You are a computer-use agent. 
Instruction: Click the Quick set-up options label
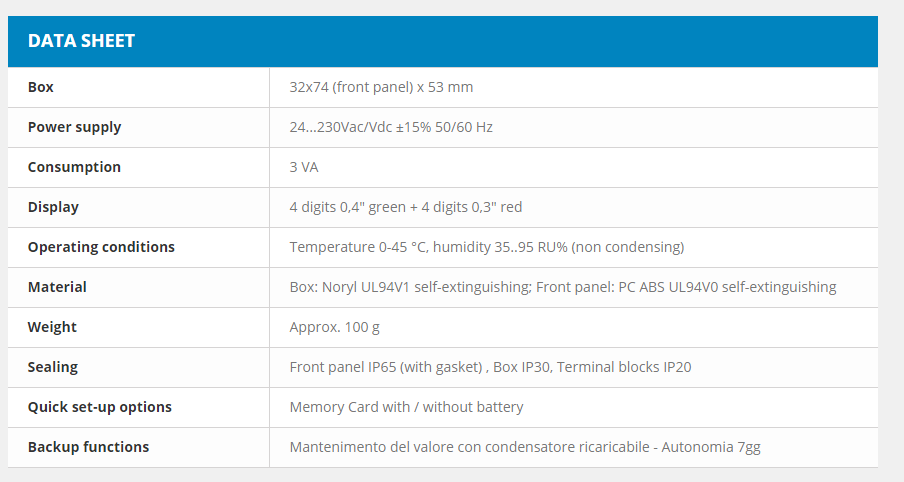100,407
